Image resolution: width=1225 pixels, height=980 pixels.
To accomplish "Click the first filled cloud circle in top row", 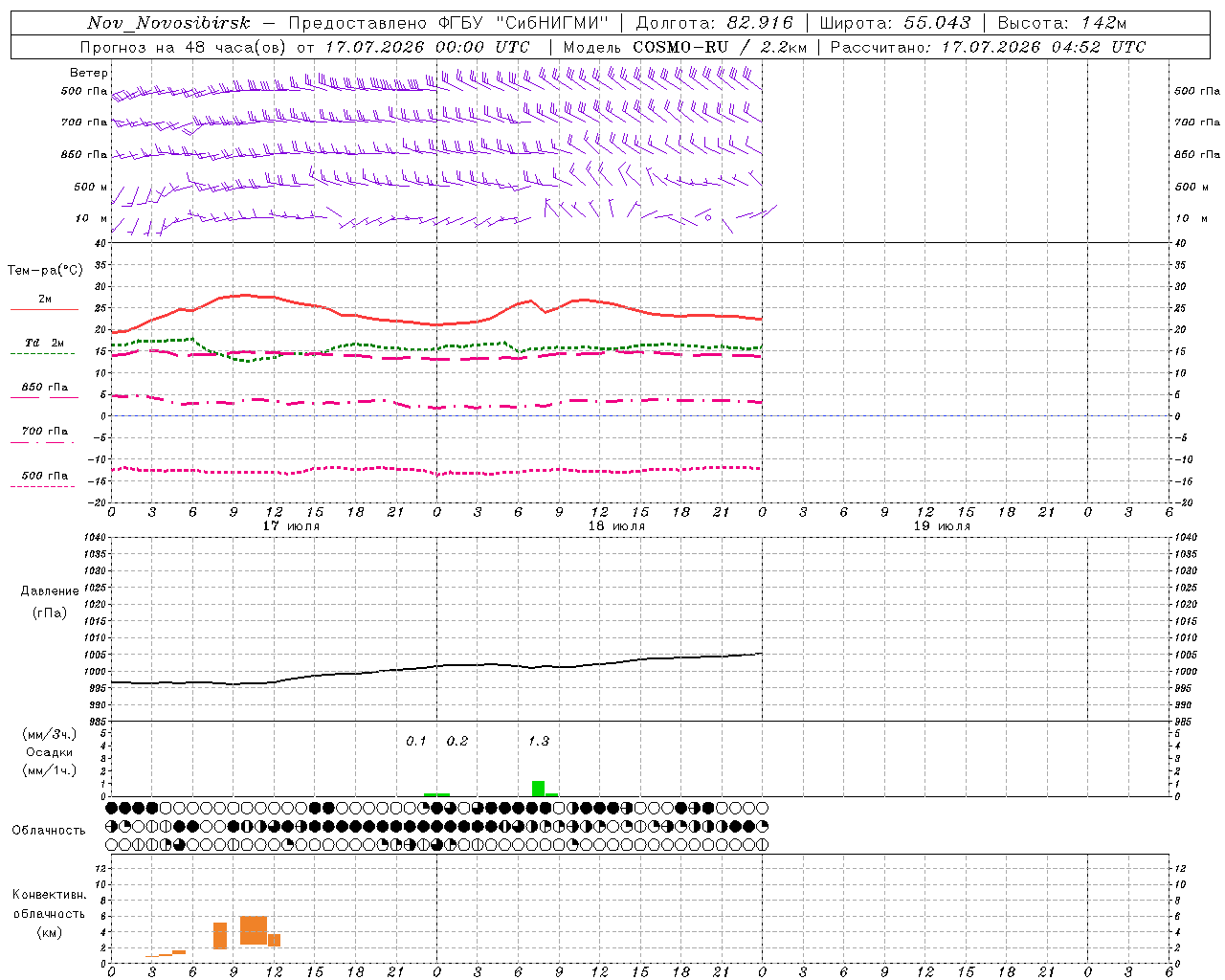I will pos(112,808).
